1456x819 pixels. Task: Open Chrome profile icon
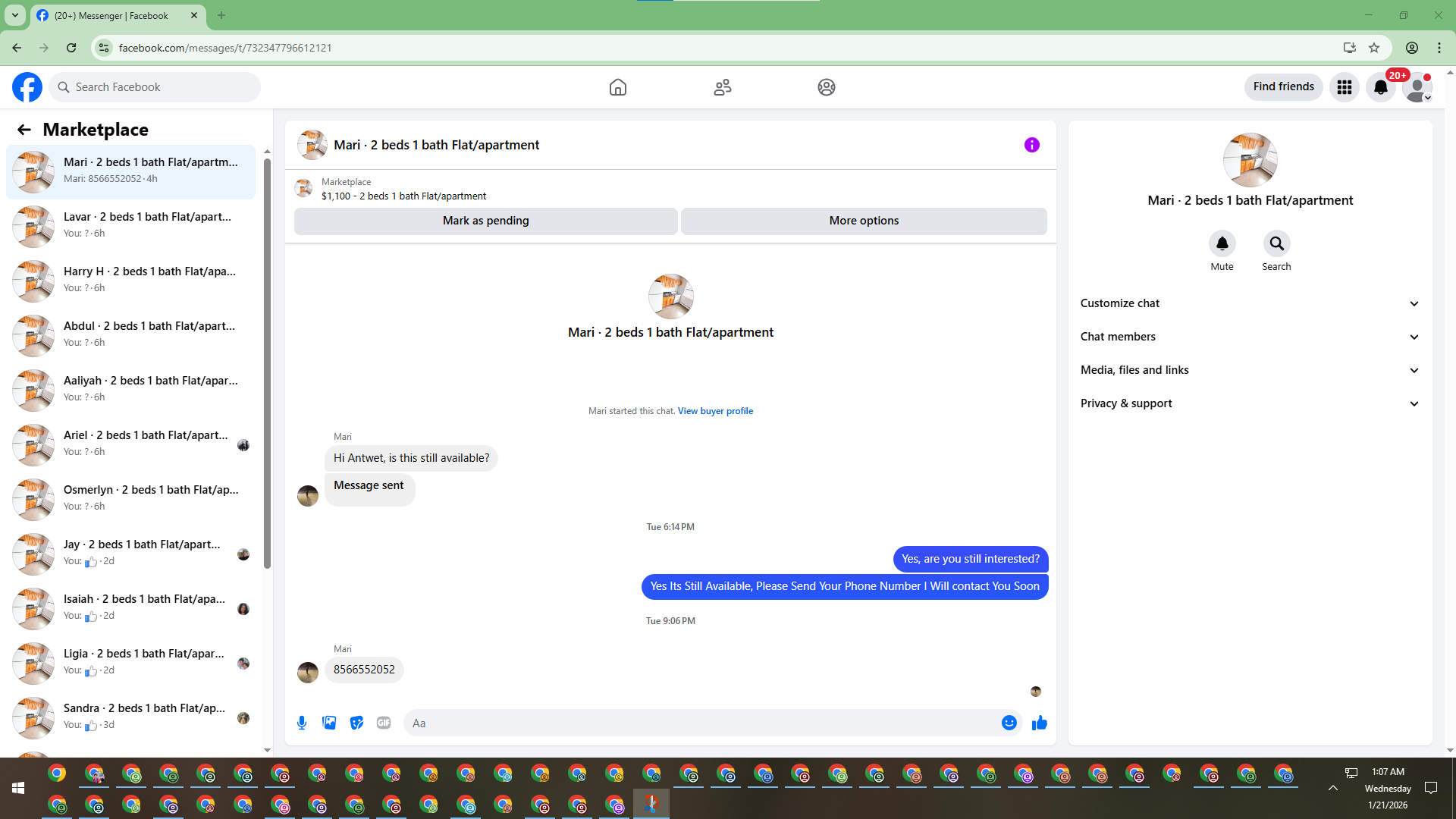[x=1412, y=48]
